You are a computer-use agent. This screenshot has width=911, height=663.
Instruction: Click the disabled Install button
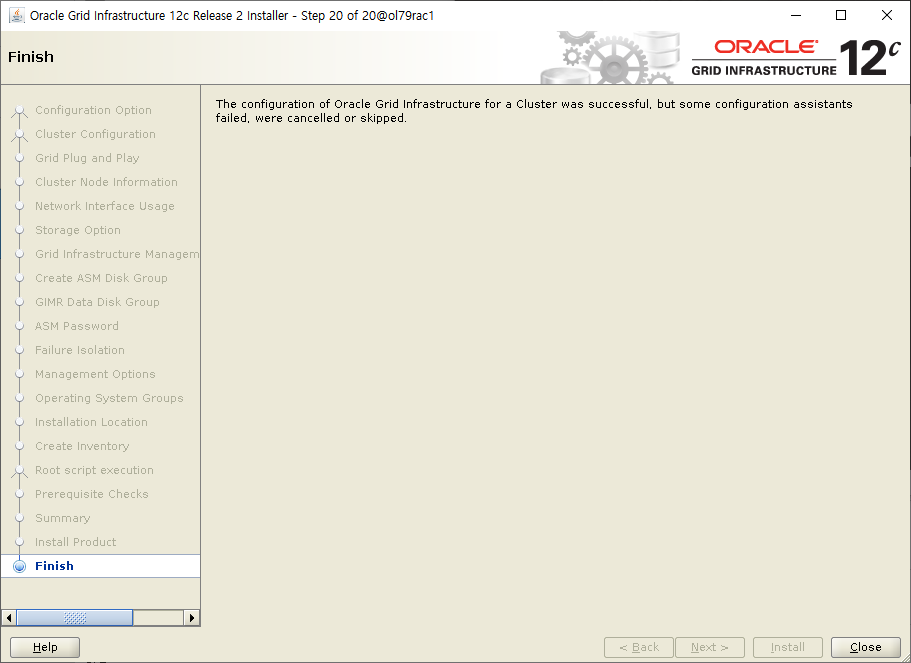787,647
